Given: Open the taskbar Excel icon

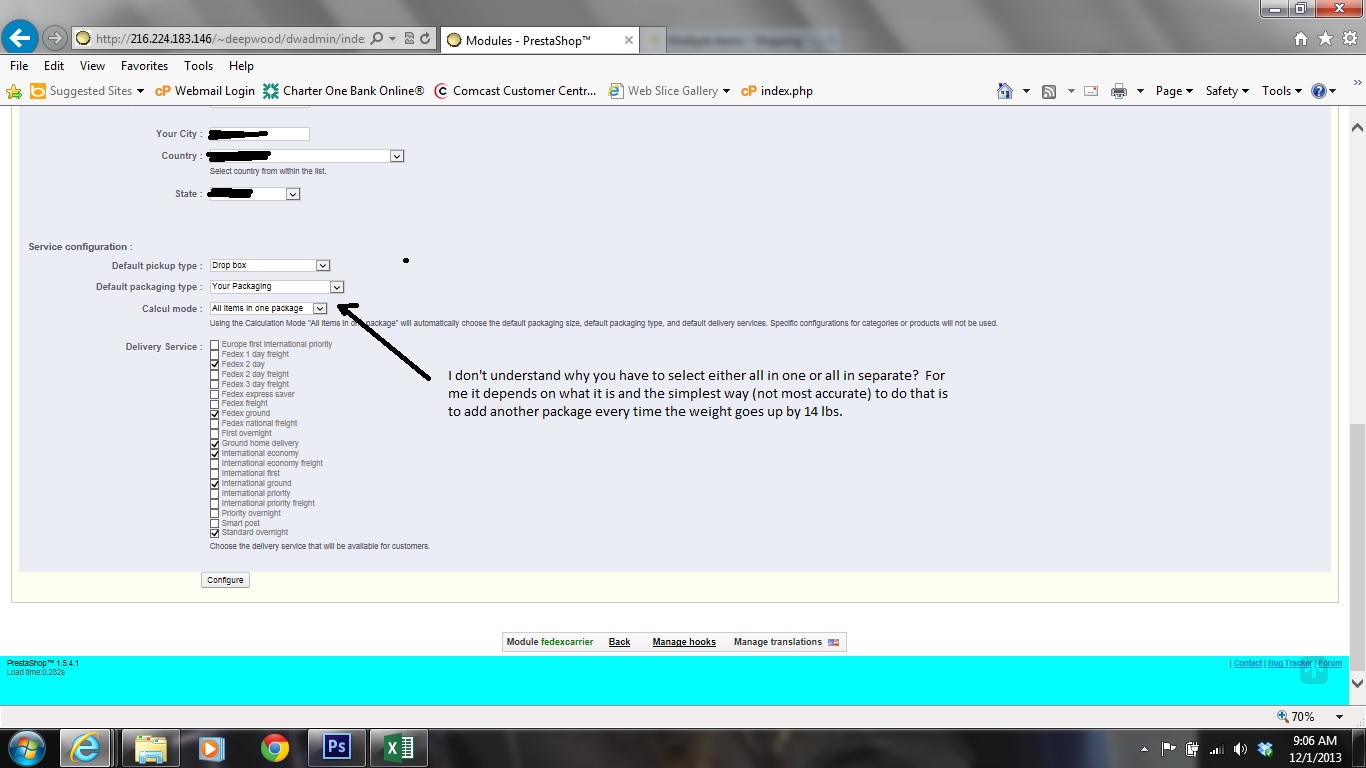Looking at the screenshot, I should pos(399,747).
